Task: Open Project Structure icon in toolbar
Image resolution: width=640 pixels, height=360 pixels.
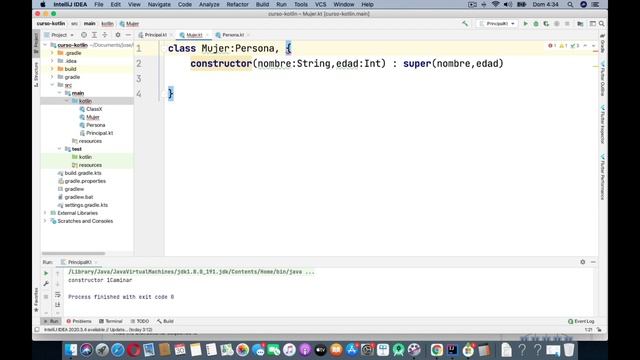Action: [580, 24]
